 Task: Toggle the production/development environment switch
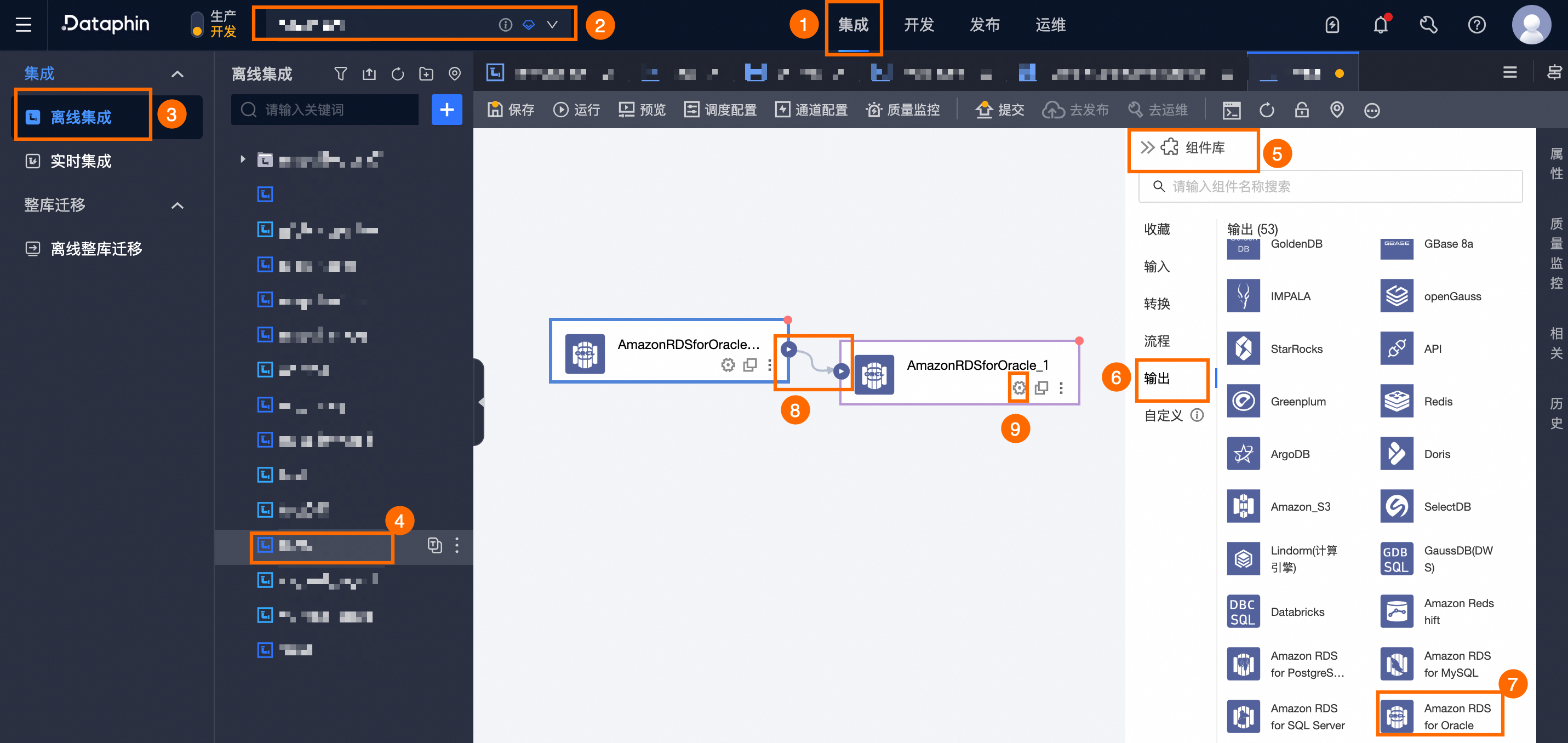197,25
